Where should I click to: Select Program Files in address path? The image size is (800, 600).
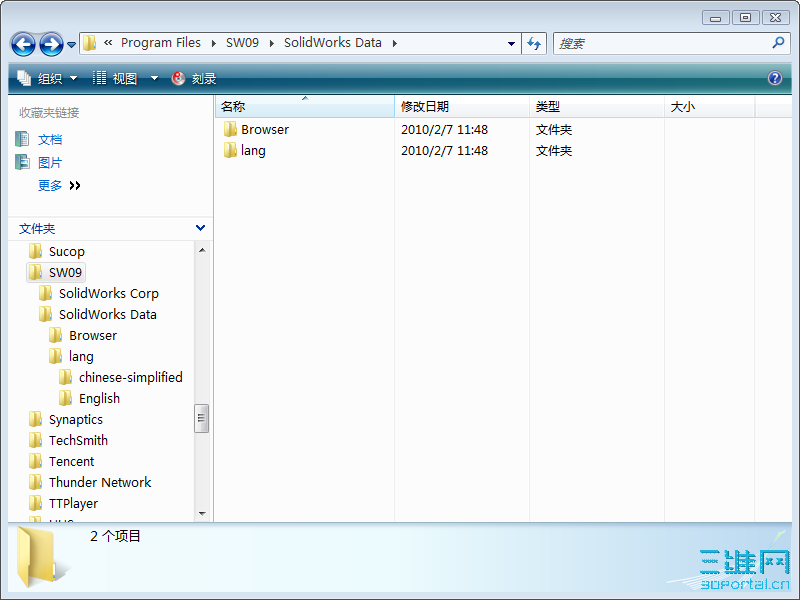[x=161, y=43]
